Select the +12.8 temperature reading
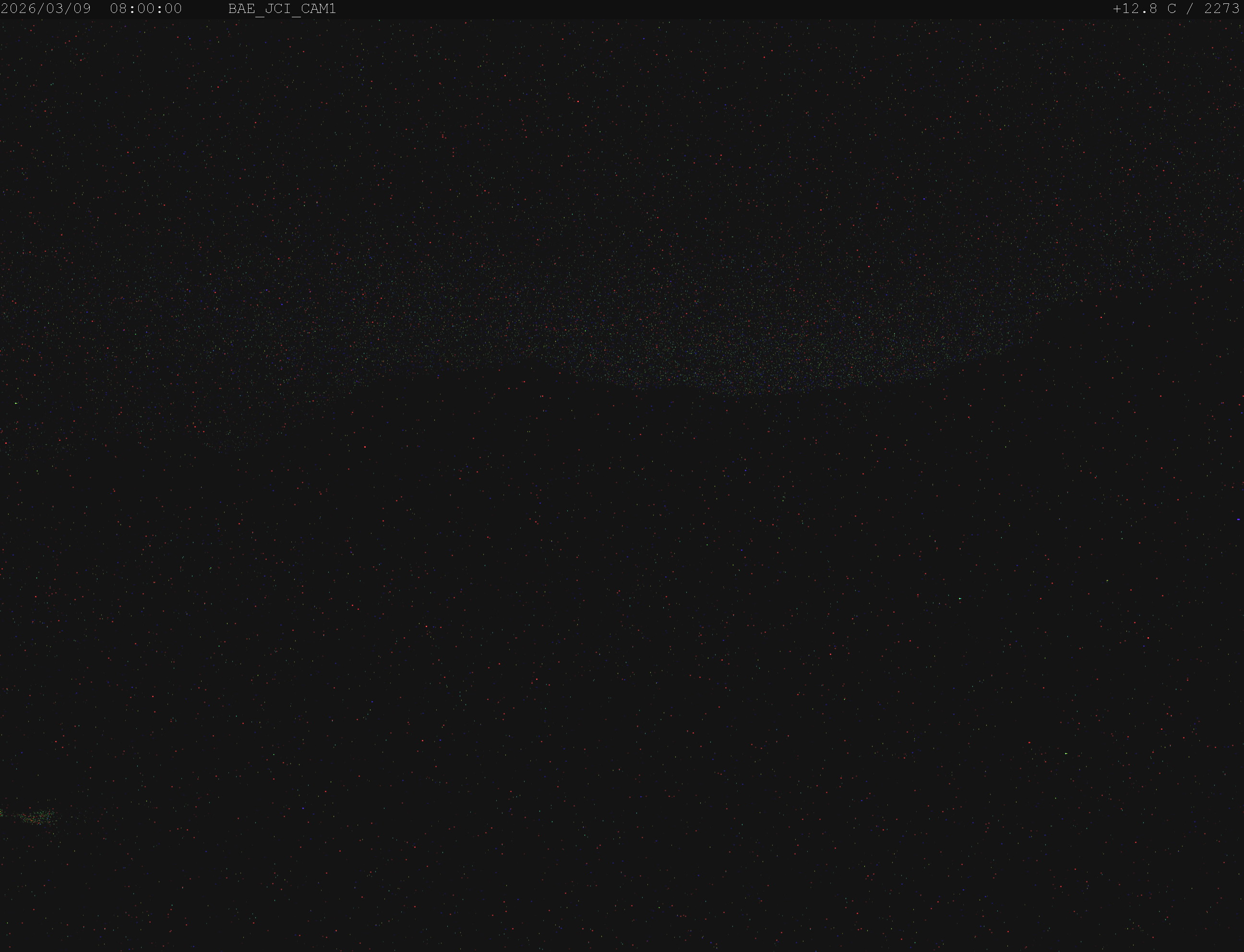Image resolution: width=1244 pixels, height=952 pixels. [1135, 9]
